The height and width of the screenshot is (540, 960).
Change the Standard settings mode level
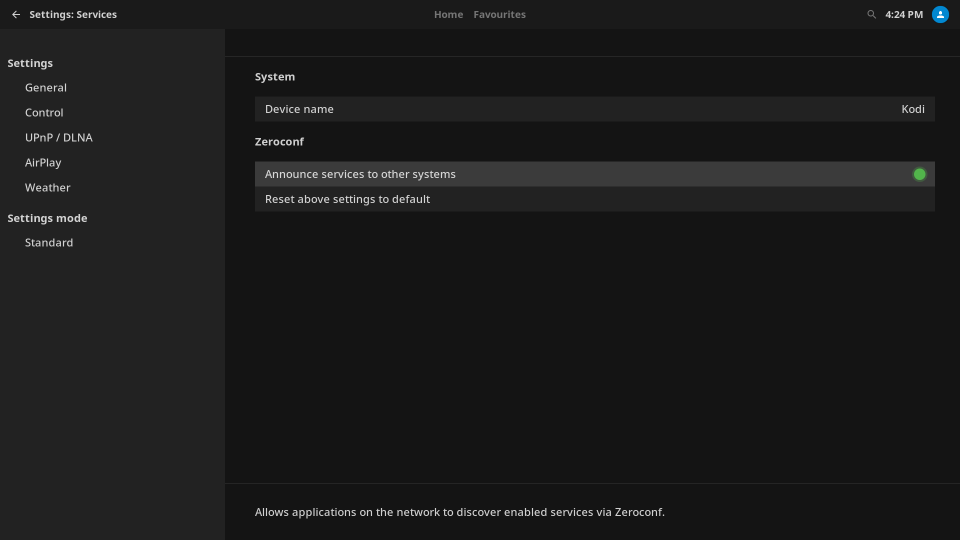49,243
